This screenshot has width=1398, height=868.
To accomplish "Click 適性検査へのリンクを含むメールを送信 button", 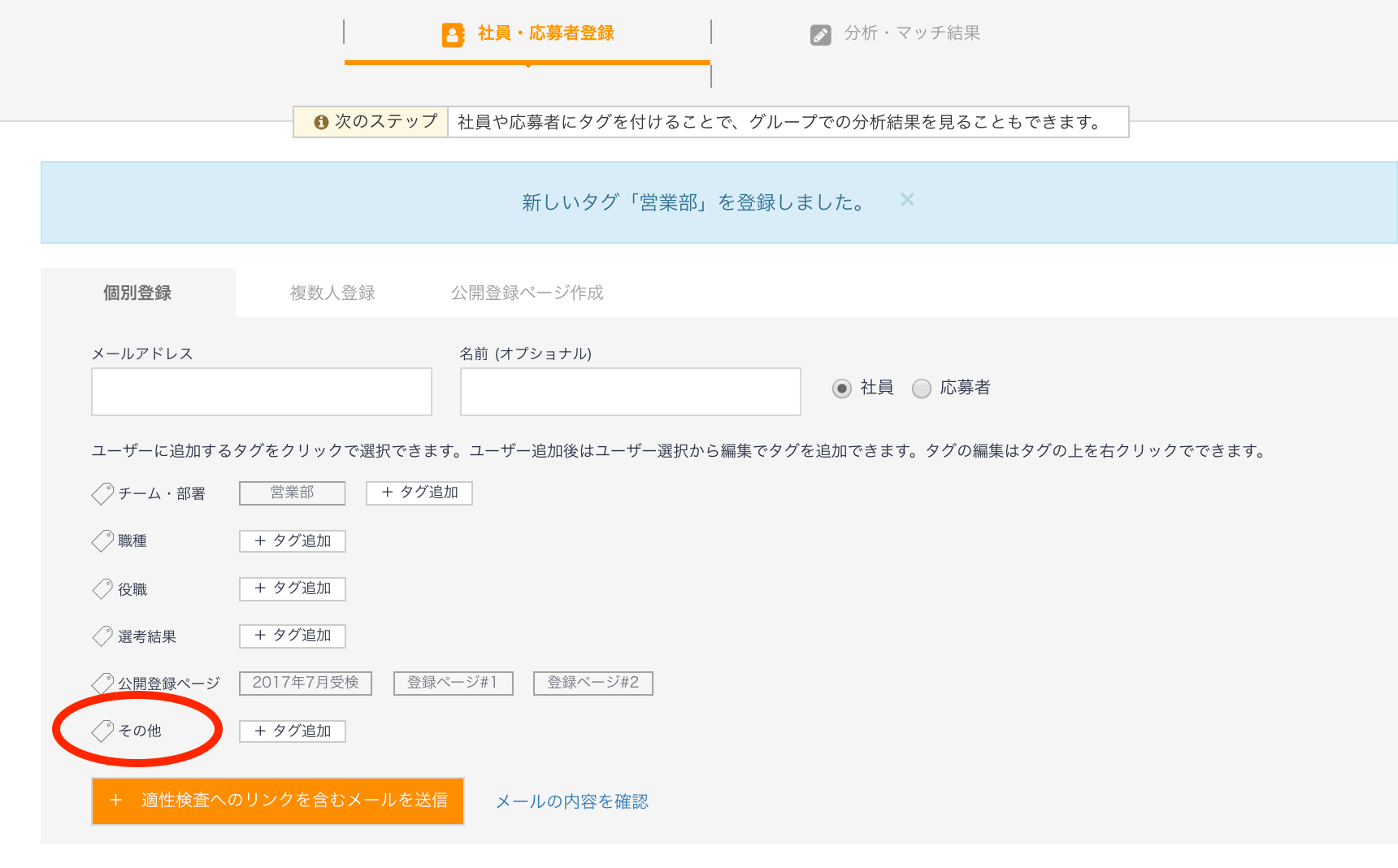I will click(277, 801).
